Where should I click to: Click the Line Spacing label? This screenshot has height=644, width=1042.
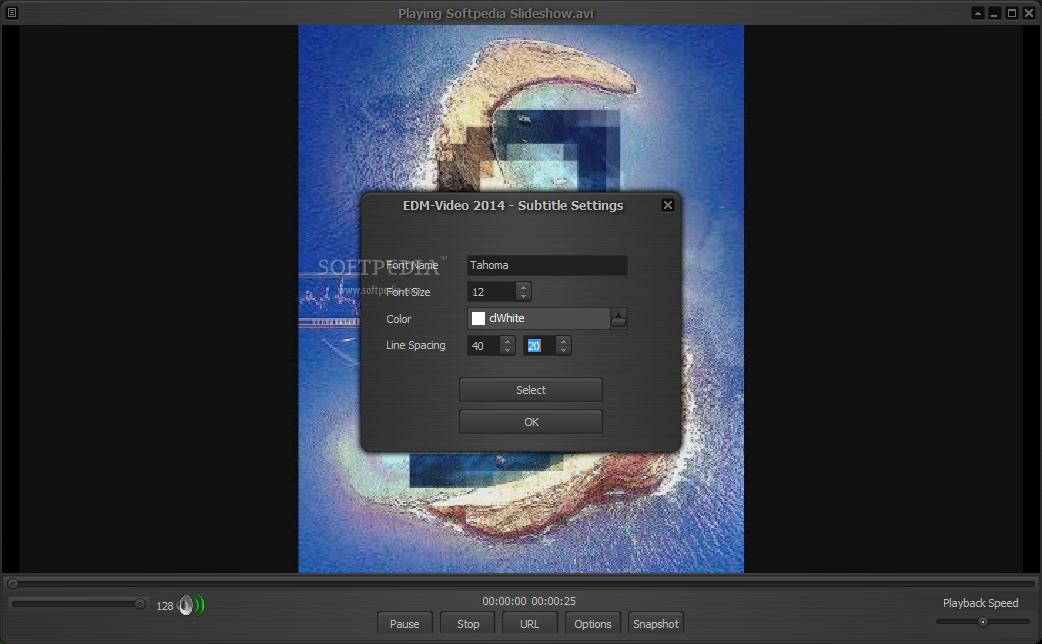[416, 345]
